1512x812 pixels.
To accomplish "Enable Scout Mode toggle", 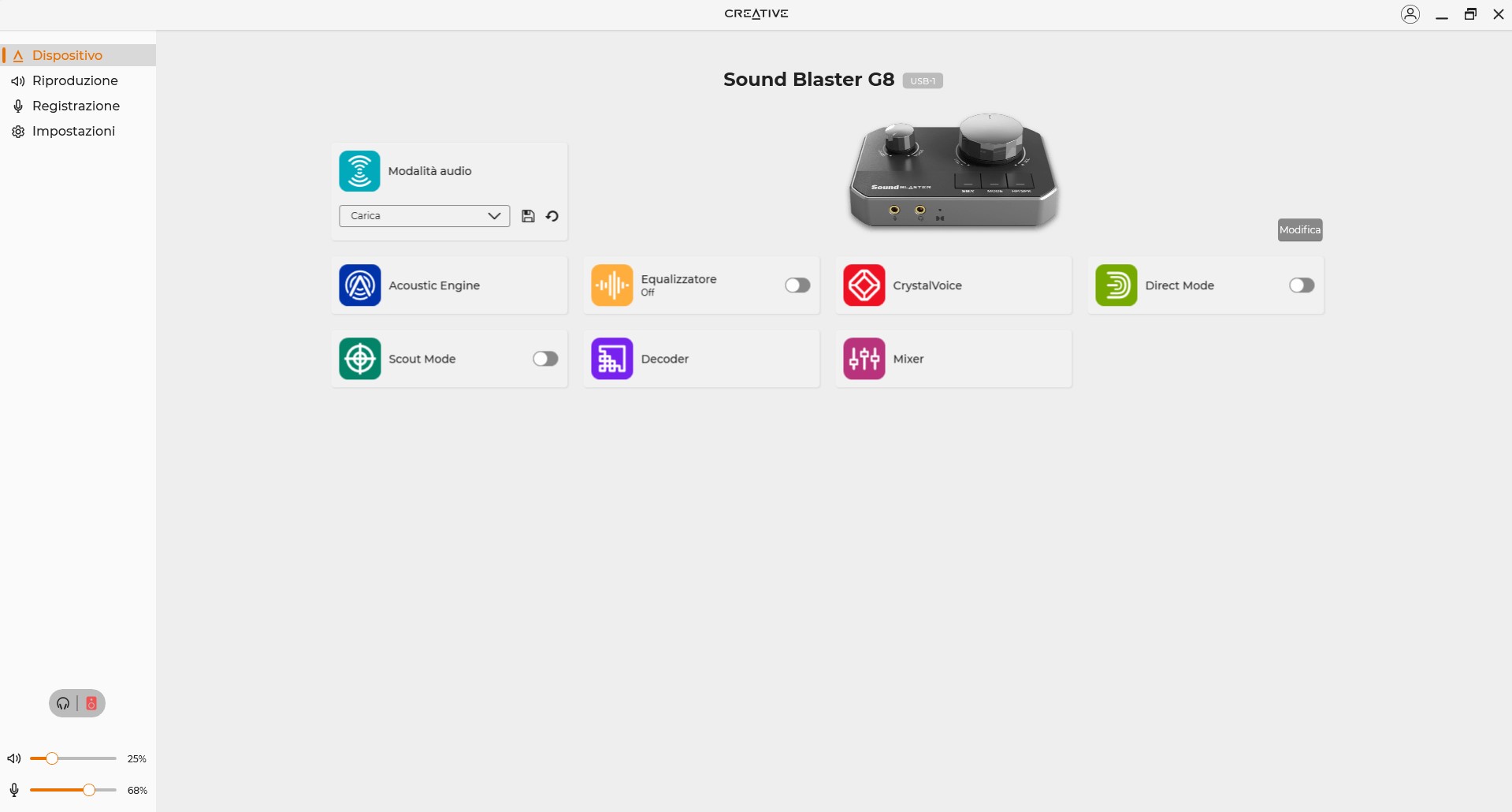I will pyautogui.click(x=545, y=359).
